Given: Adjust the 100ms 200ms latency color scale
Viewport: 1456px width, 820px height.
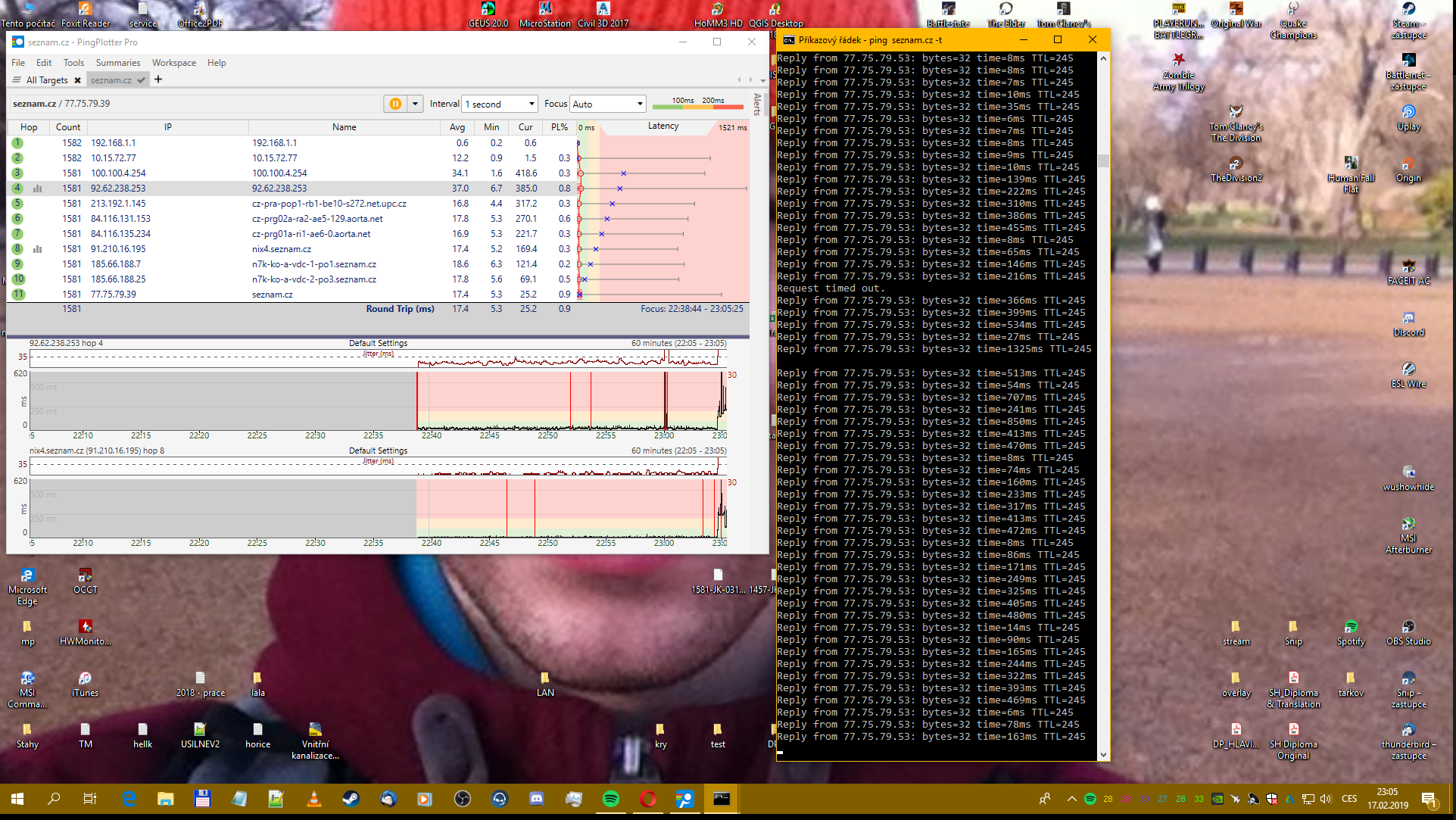Looking at the screenshot, I should pyautogui.click(x=697, y=104).
